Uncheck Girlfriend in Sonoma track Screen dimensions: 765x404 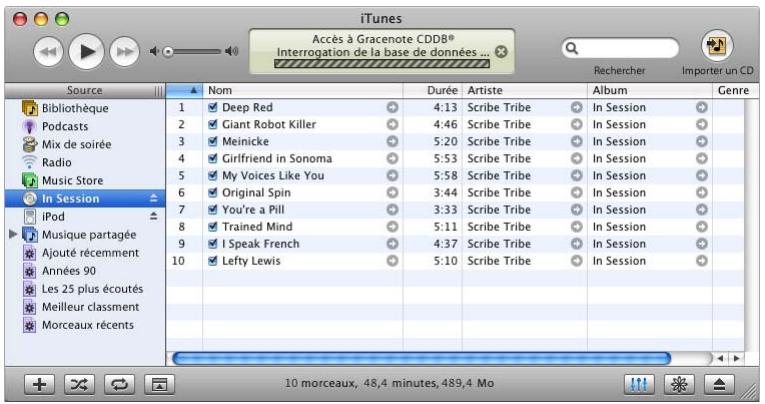click(212, 158)
